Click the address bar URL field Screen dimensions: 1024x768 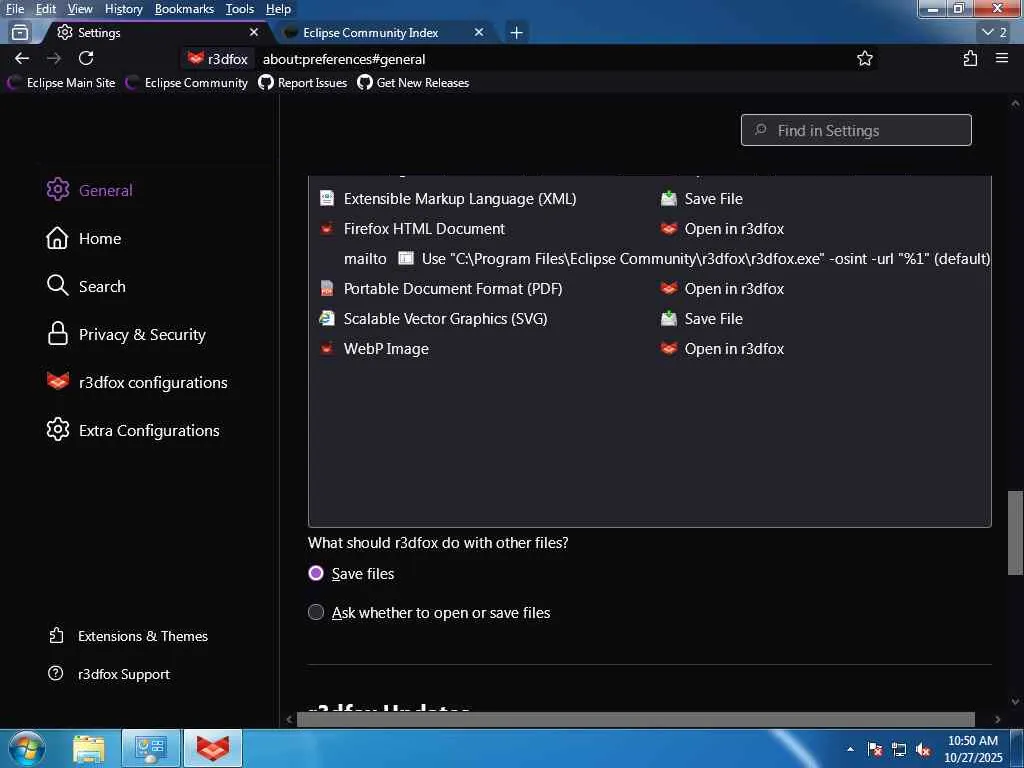555,59
